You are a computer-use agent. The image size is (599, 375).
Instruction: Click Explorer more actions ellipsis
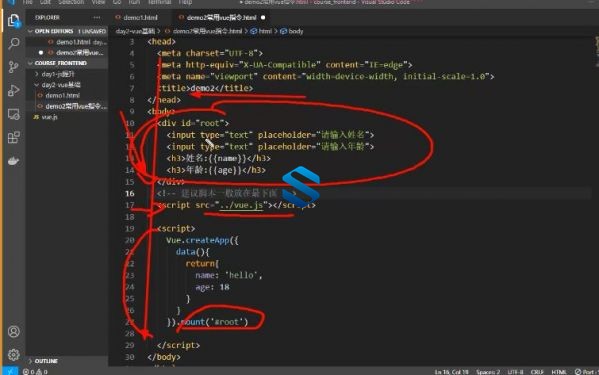click(x=97, y=18)
